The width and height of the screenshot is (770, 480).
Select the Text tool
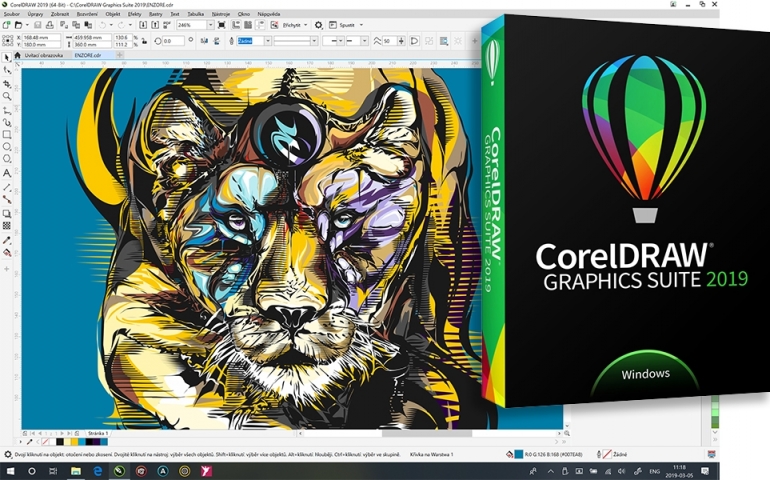tap(7, 173)
